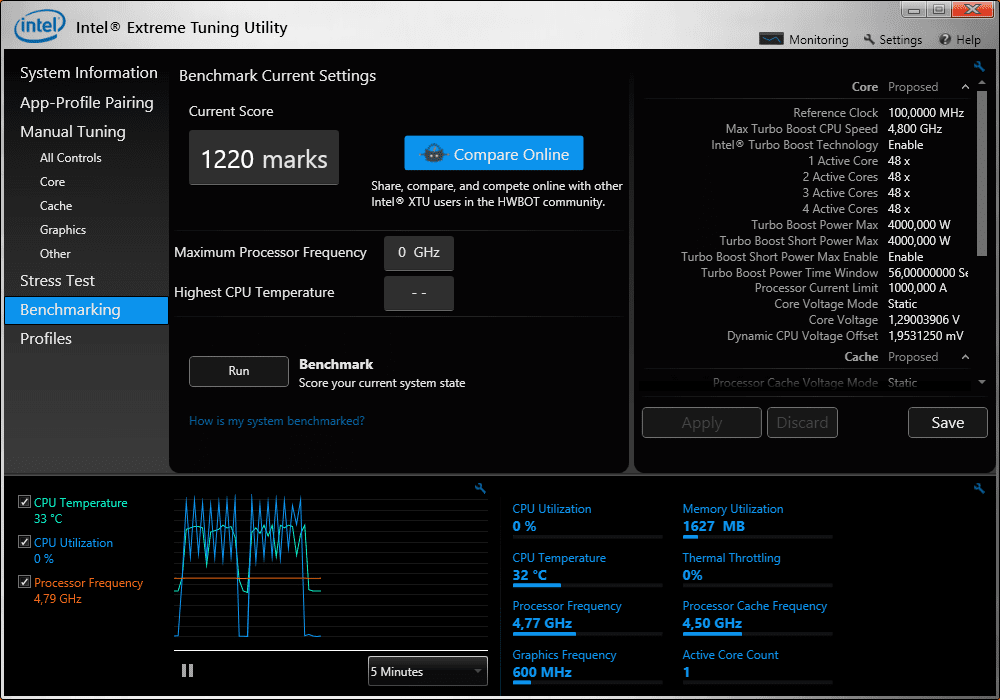This screenshot has height=700, width=1000.
Task: Click Max Turbo Boost CPU Speed 4,800 GHz
Action: click(x=915, y=129)
